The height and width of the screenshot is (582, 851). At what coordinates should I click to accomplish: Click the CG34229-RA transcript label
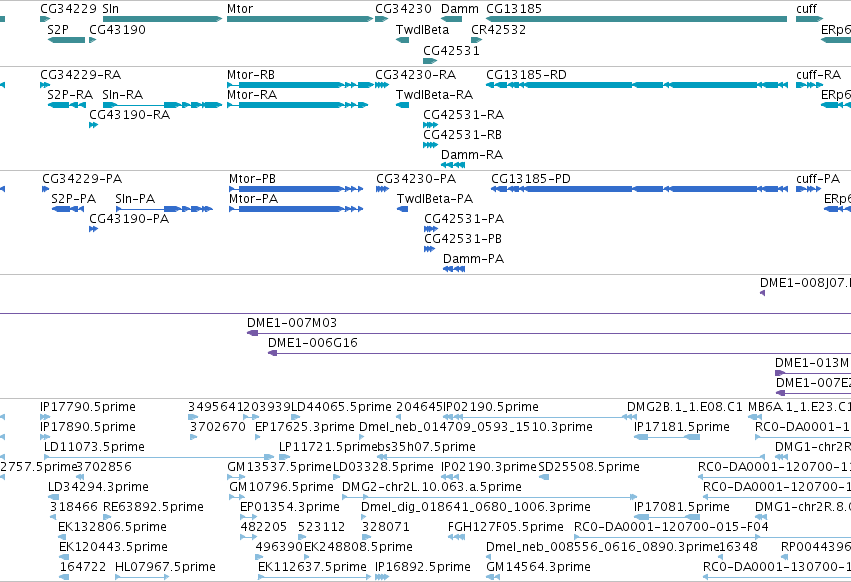click(80, 75)
